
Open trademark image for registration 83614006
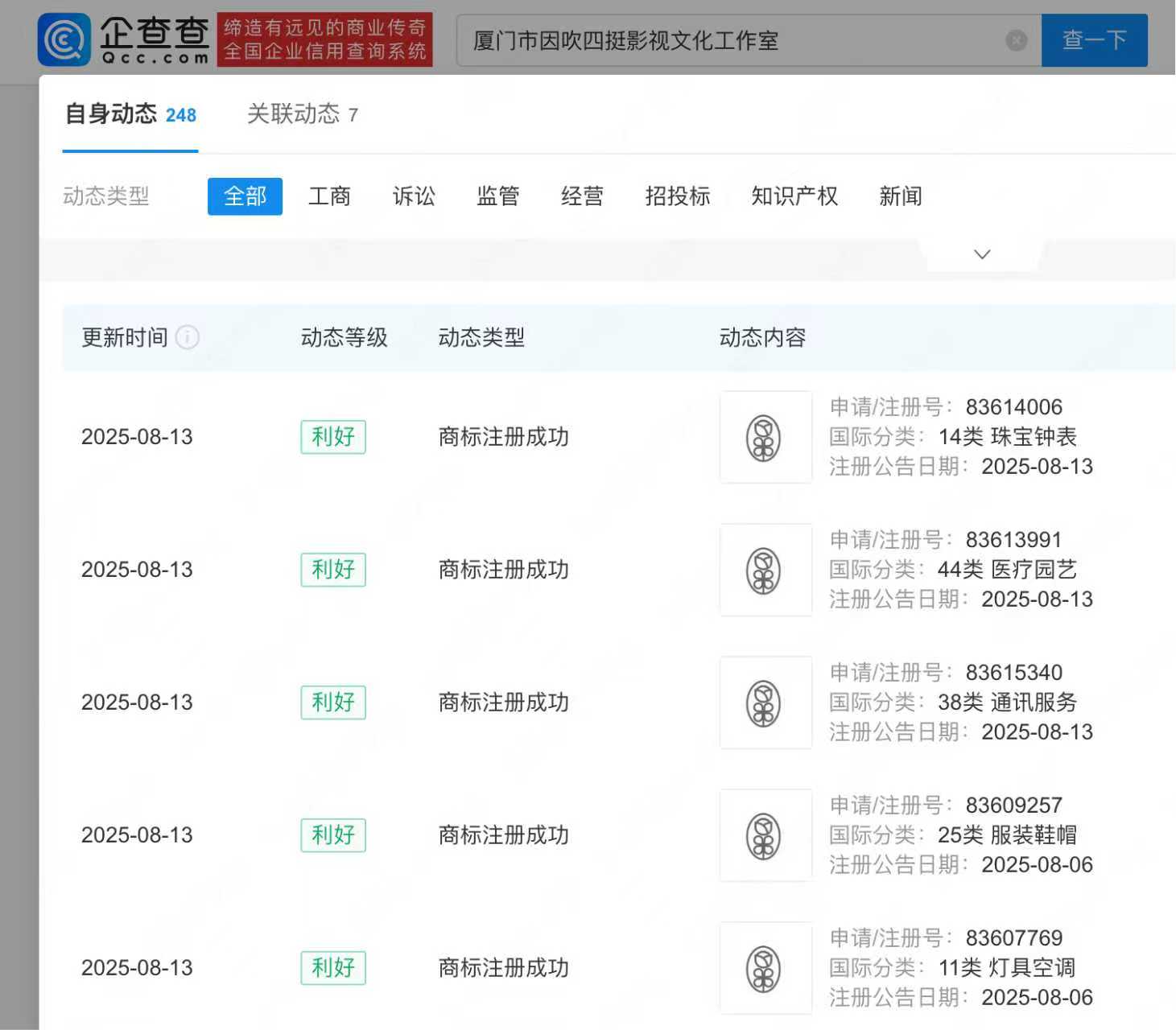pos(765,437)
